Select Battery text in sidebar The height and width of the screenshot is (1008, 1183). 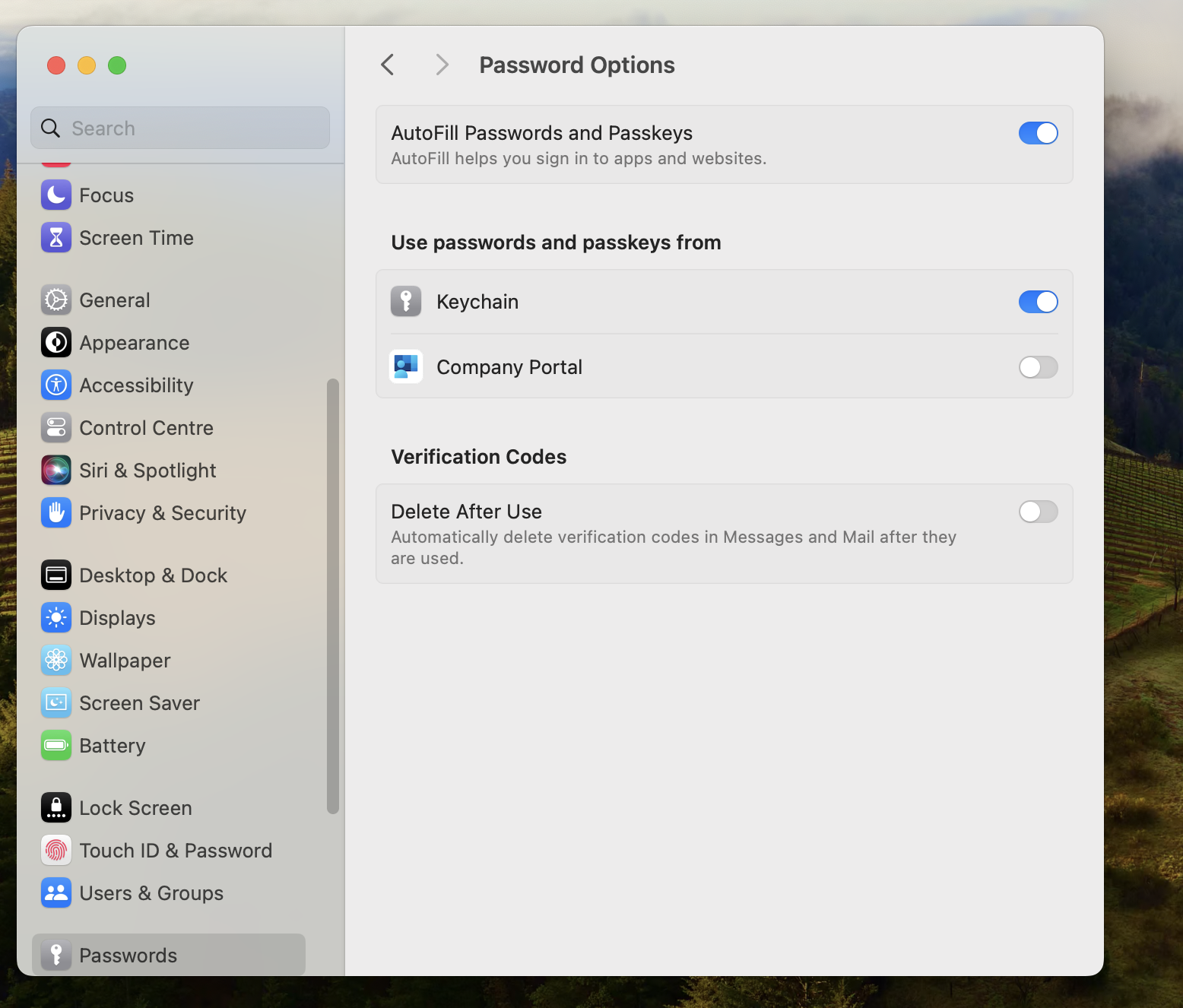pos(113,746)
